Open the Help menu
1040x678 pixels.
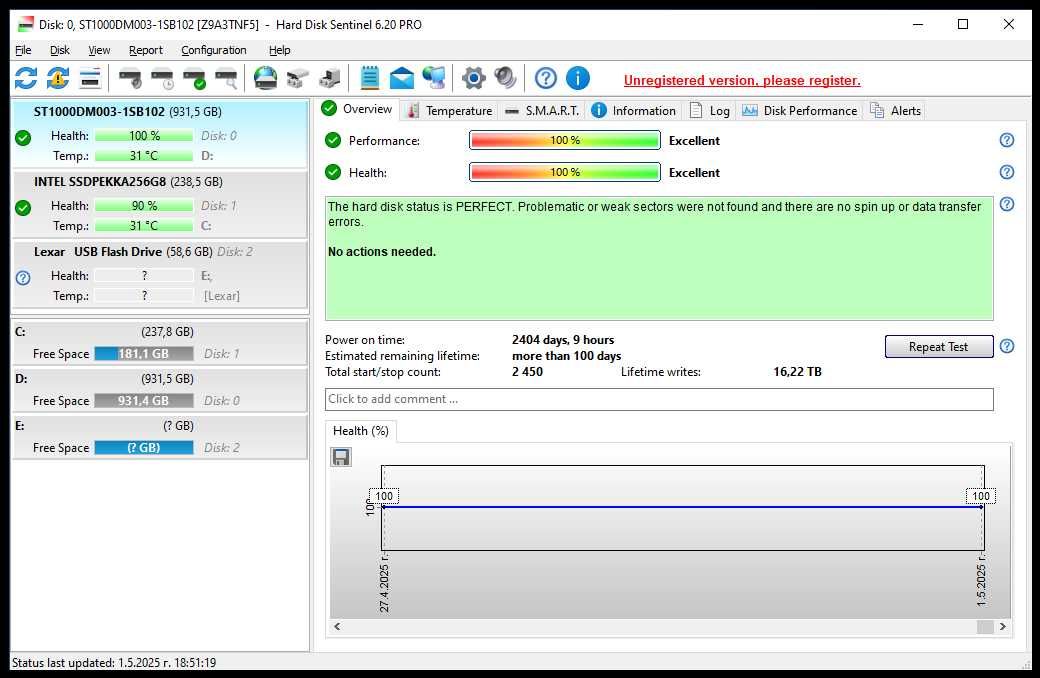(x=279, y=50)
